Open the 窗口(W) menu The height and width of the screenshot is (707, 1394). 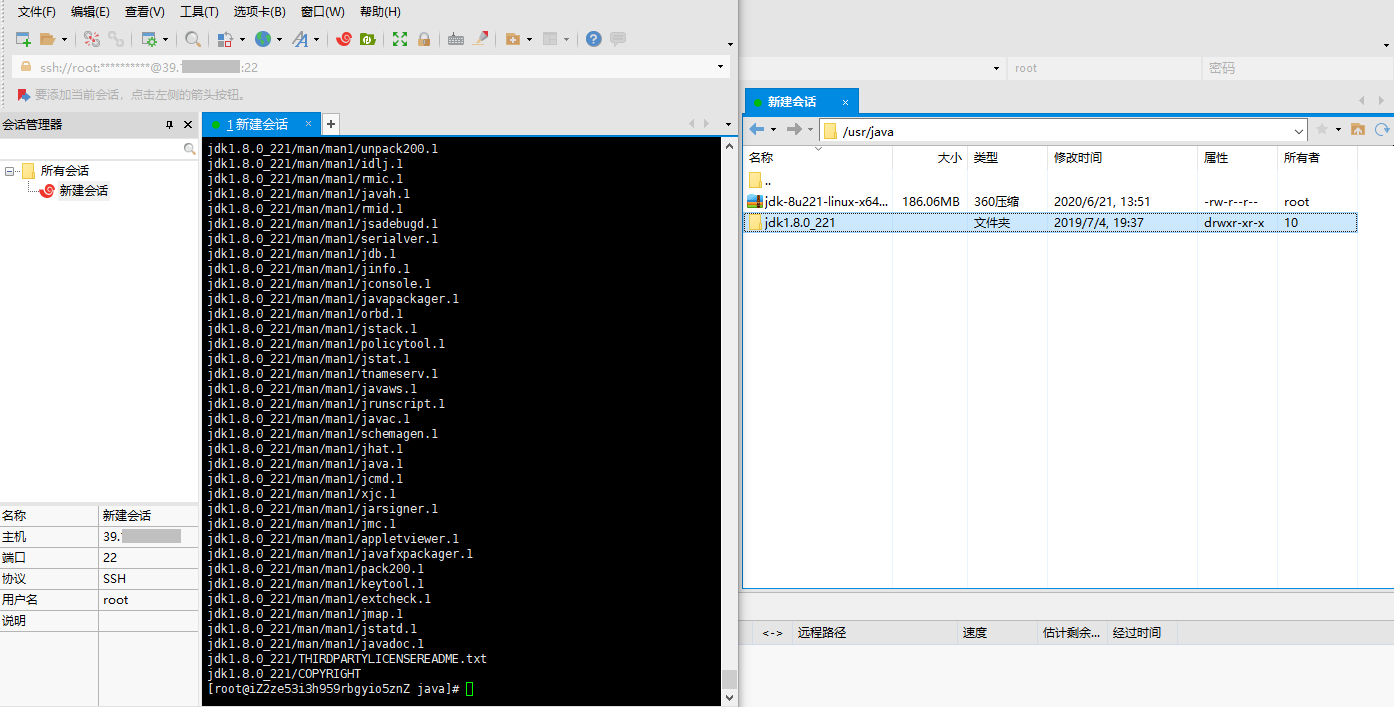point(322,12)
